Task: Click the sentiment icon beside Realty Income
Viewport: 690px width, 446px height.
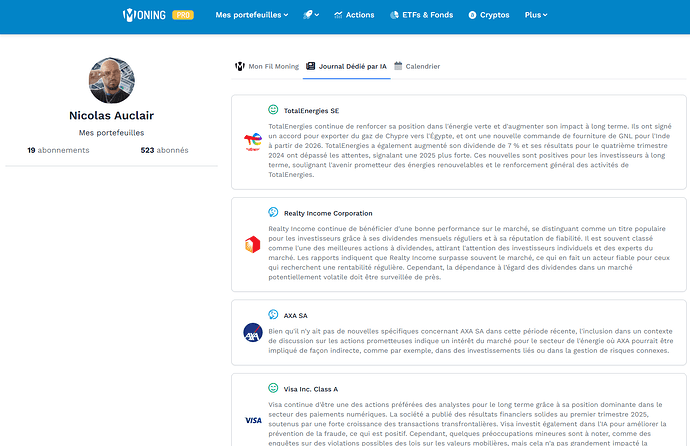Action: (273, 212)
